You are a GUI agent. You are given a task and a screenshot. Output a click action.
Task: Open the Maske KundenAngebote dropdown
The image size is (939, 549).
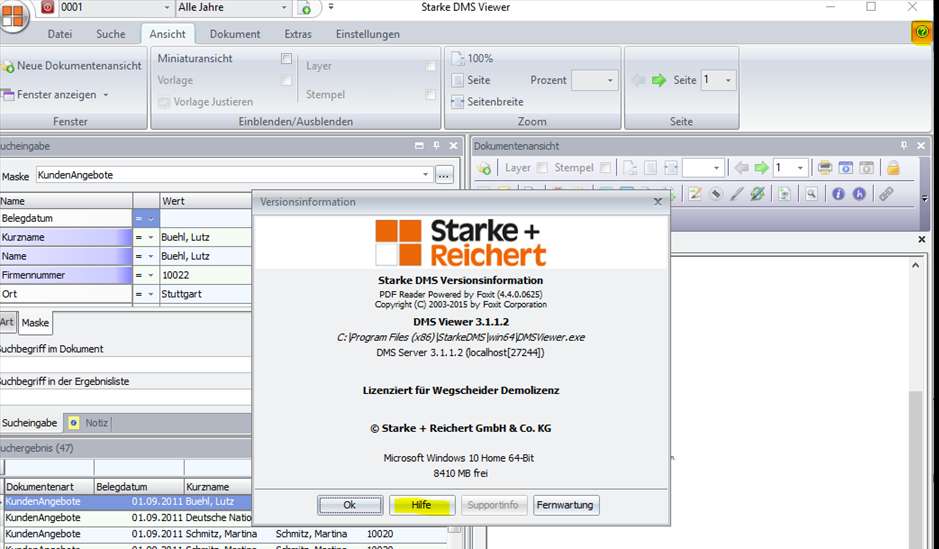pyautogui.click(x=425, y=175)
